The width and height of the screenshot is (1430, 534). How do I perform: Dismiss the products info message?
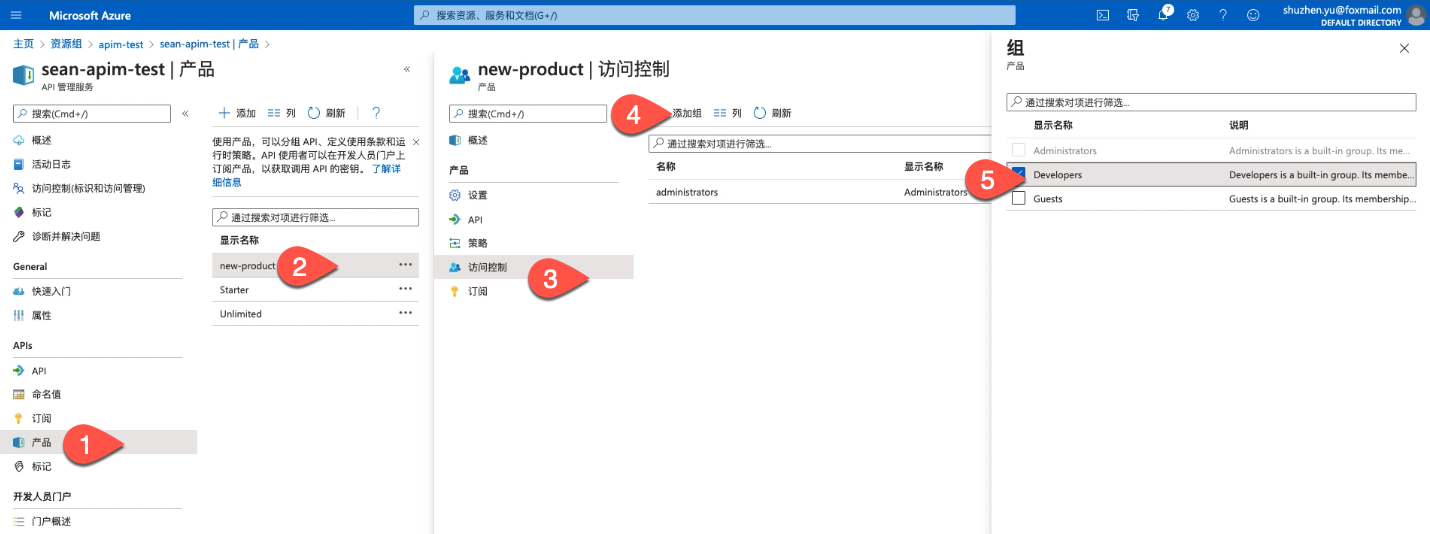416,142
